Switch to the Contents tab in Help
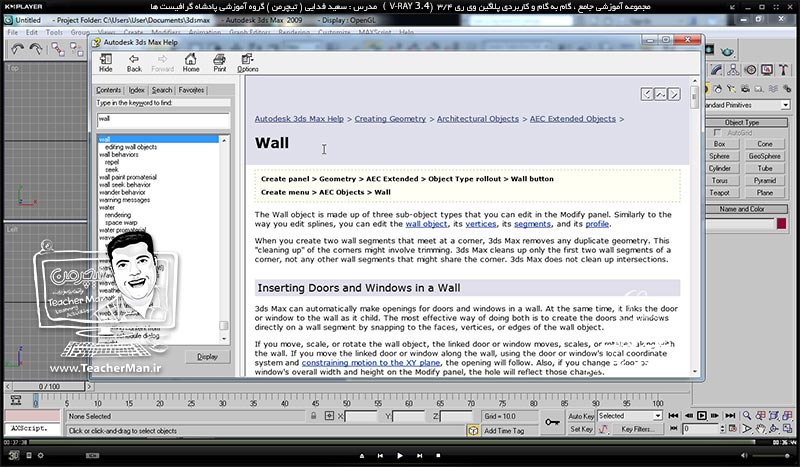 click(x=109, y=90)
